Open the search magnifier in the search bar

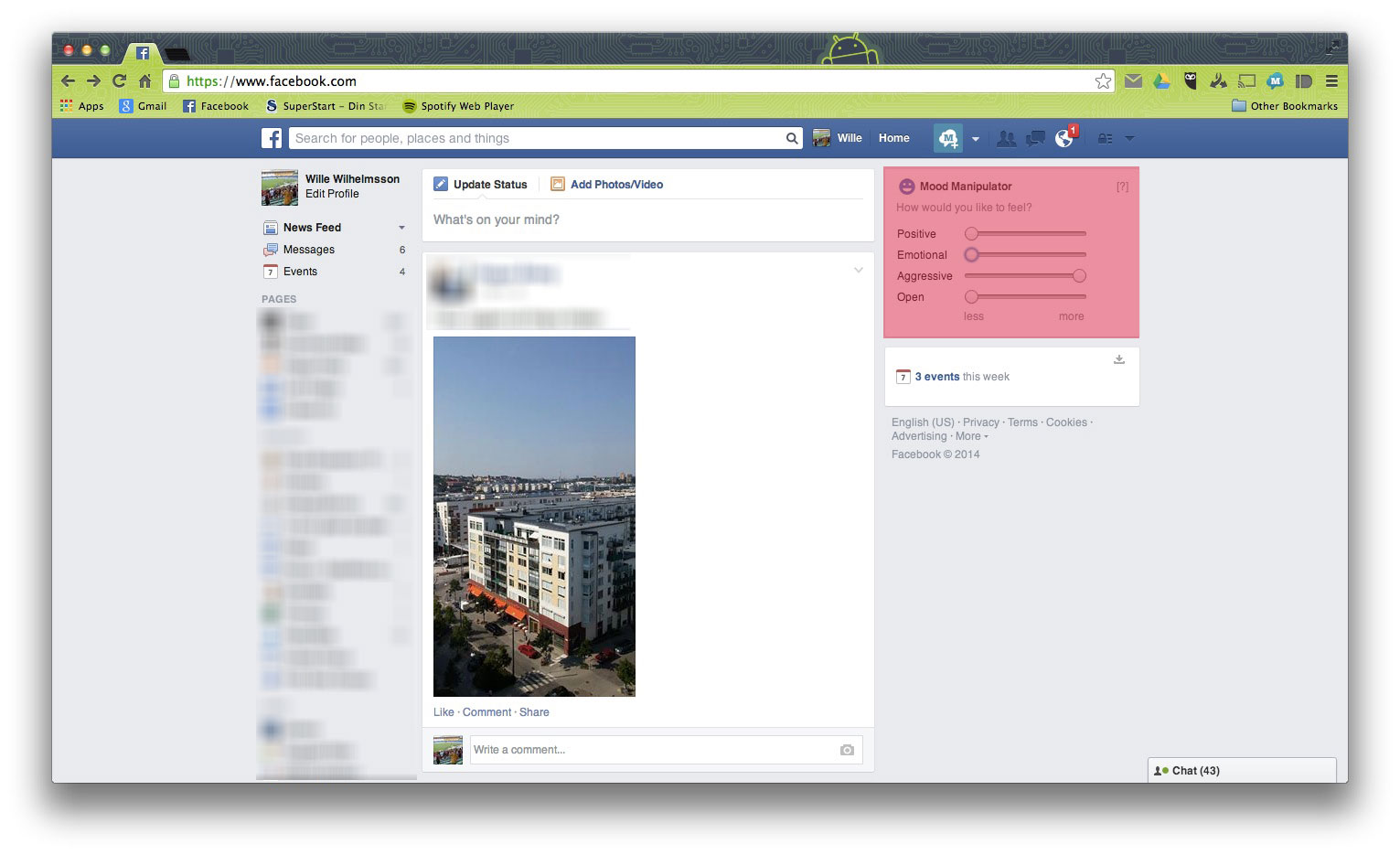coord(791,138)
